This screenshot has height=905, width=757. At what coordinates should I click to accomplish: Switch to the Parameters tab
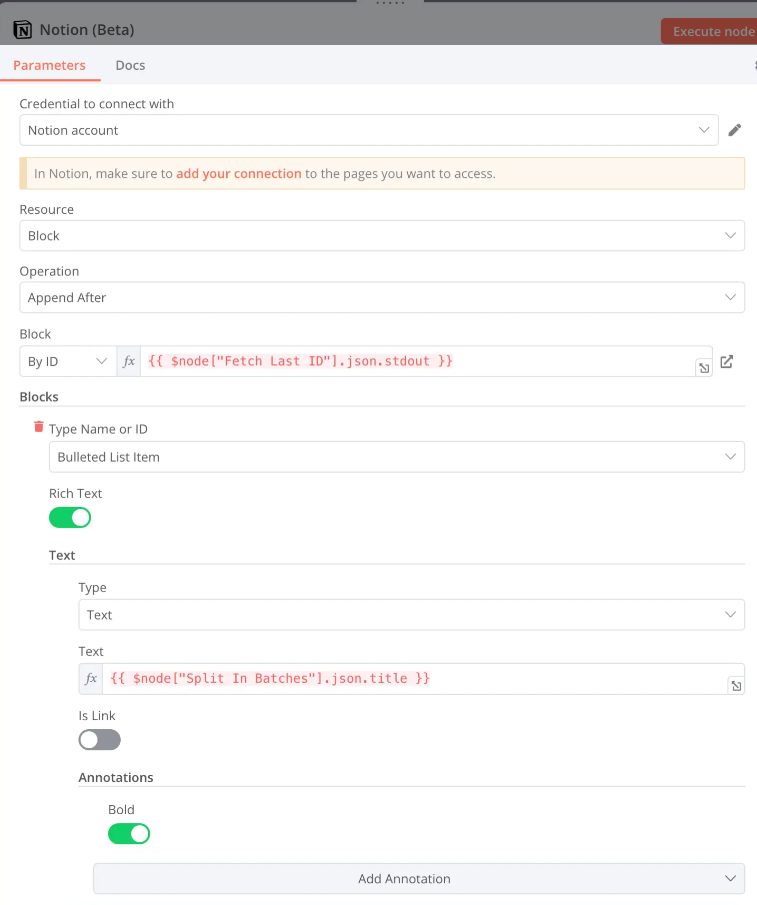tap(50, 65)
